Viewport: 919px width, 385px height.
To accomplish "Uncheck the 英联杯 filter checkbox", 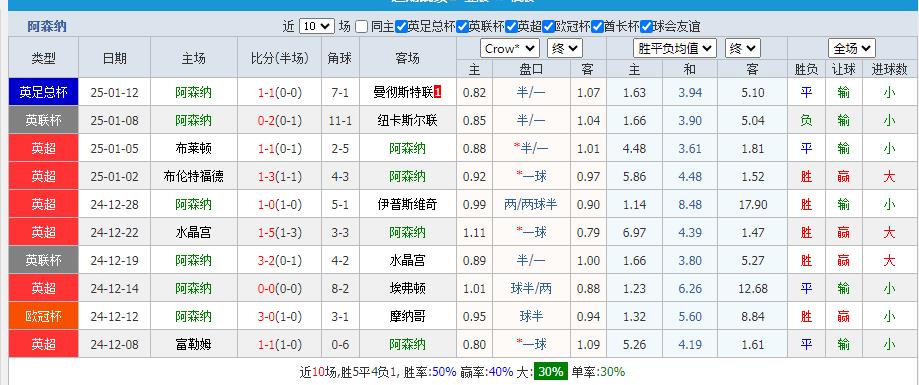I will [x=462, y=26].
